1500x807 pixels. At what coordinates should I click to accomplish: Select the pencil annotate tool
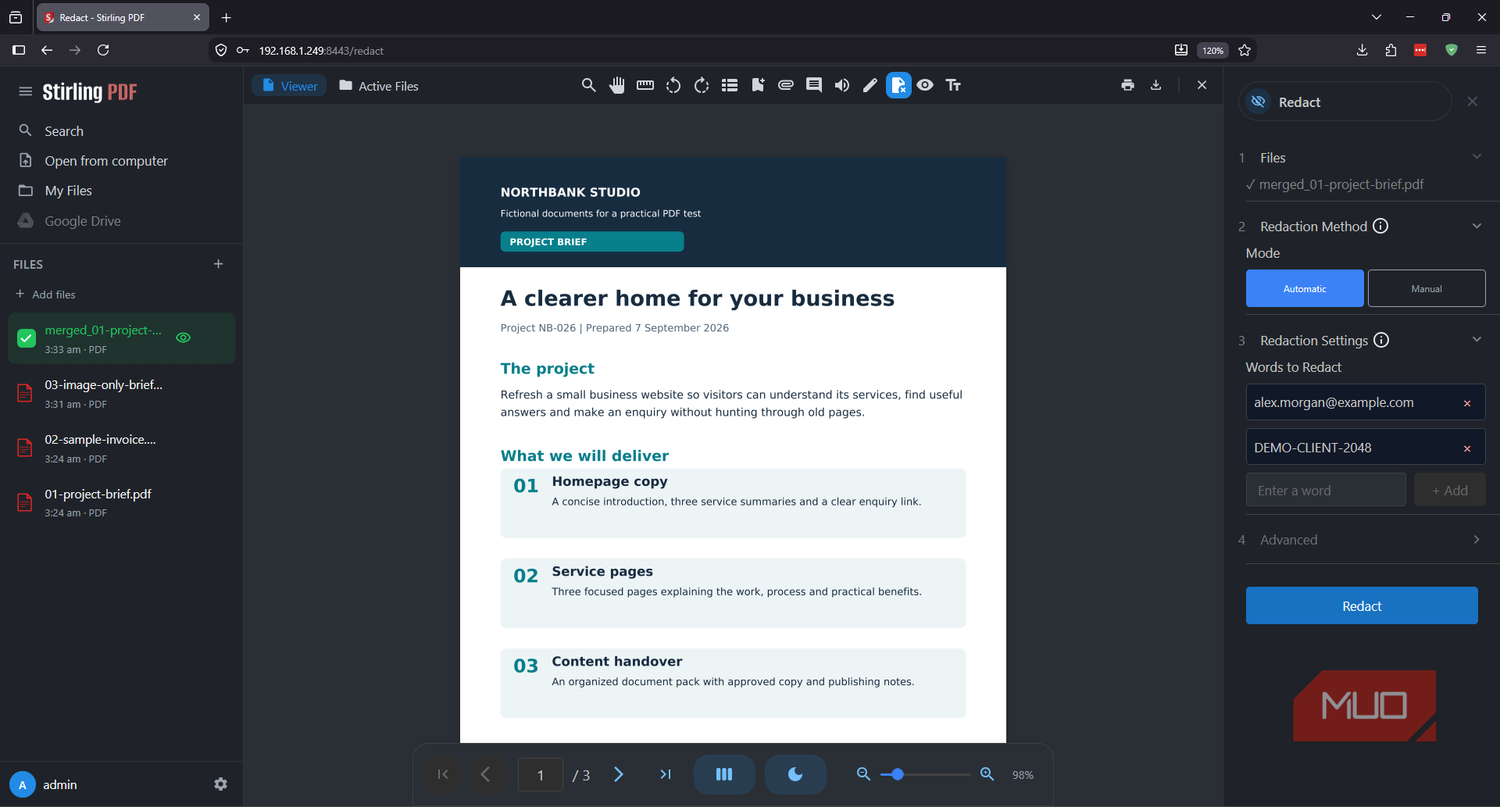[x=870, y=86]
